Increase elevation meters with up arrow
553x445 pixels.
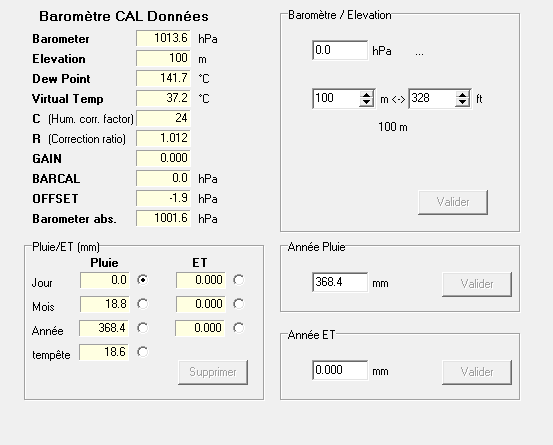point(366,95)
